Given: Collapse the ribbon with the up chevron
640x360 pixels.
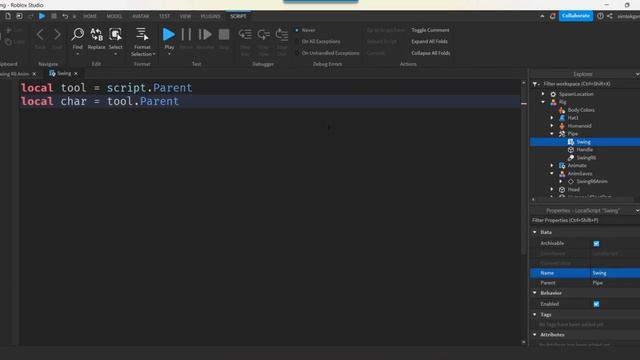Looking at the screenshot, I should point(542,16).
